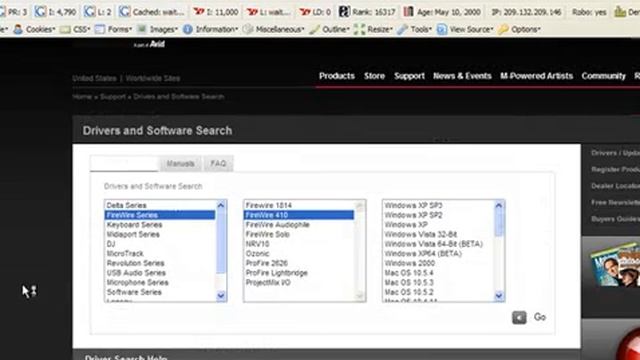
Task: Open the Support navigation menu
Action: point(409,76)
